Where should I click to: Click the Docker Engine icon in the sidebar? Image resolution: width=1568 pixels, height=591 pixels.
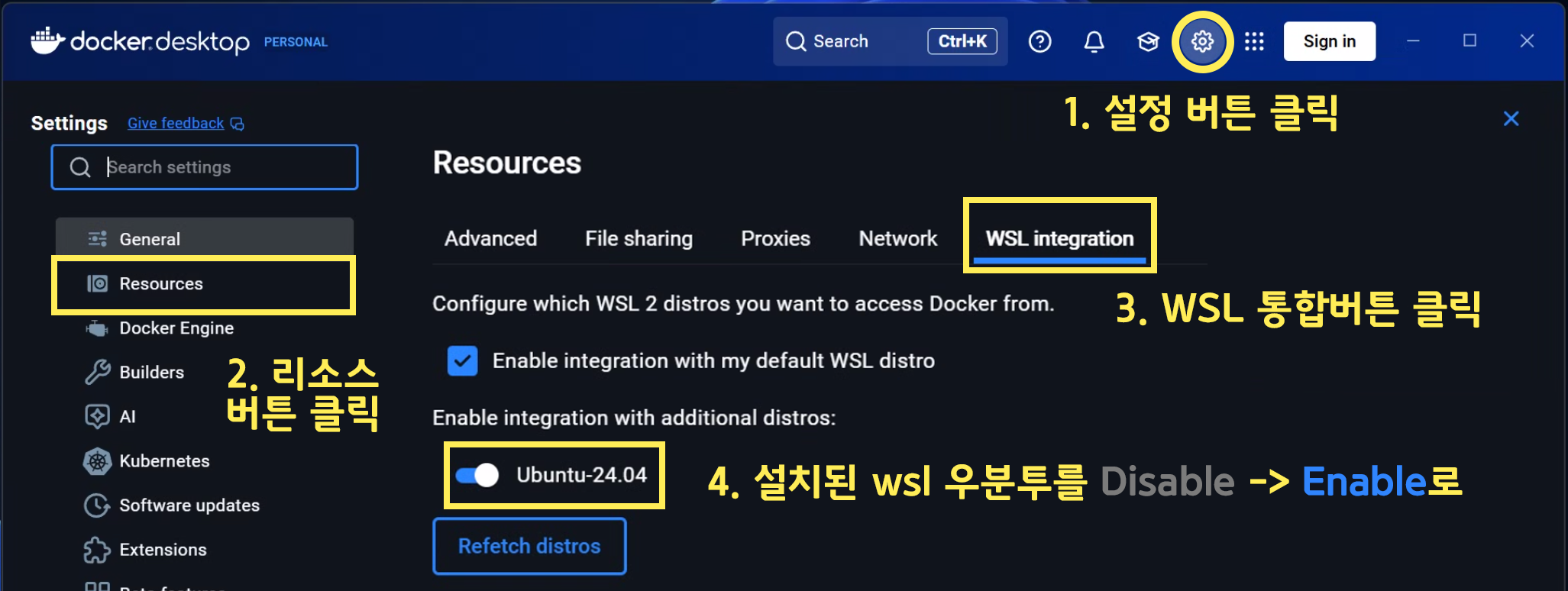tap(97, 328)
